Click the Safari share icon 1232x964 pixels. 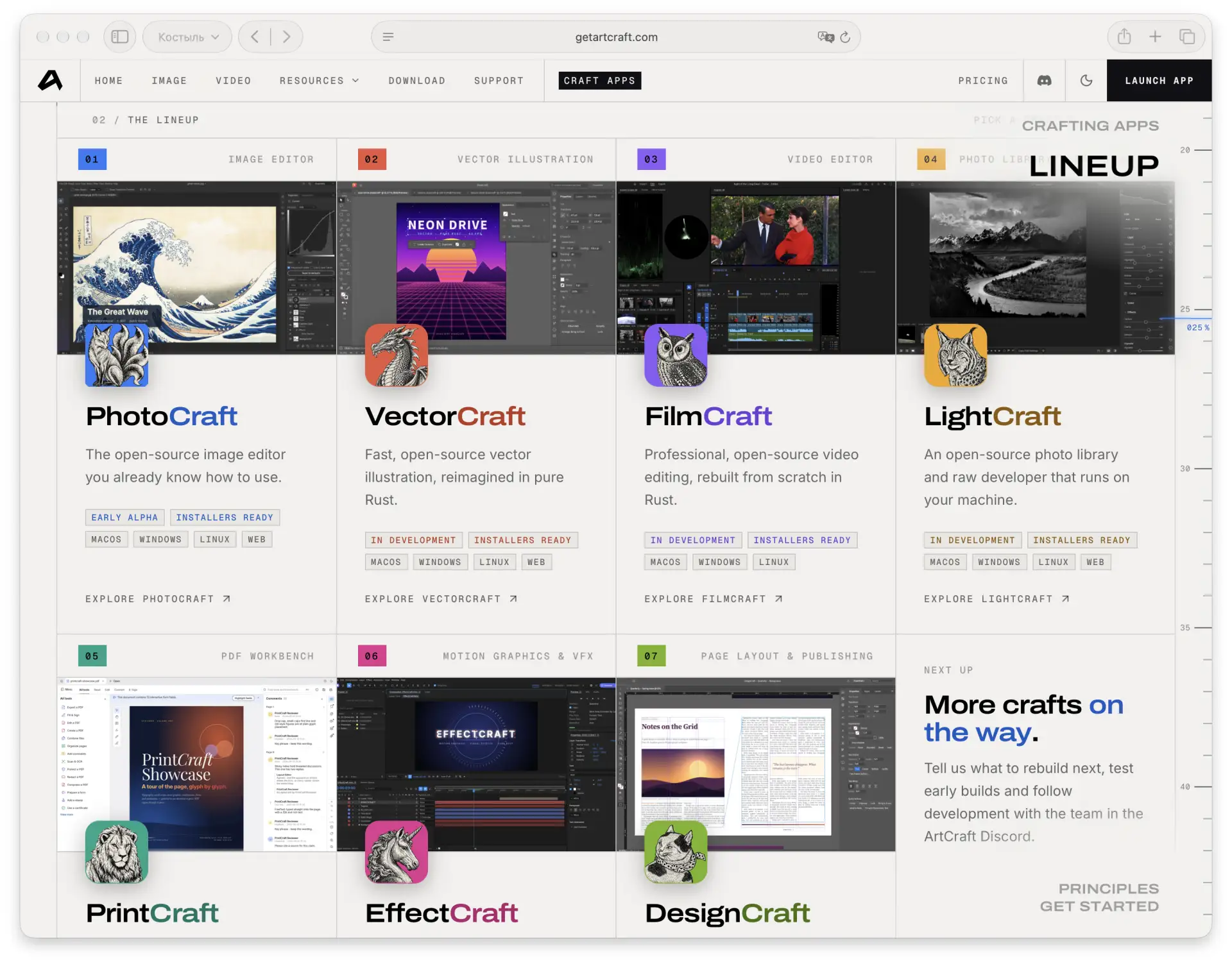[x=1124, y=37]
